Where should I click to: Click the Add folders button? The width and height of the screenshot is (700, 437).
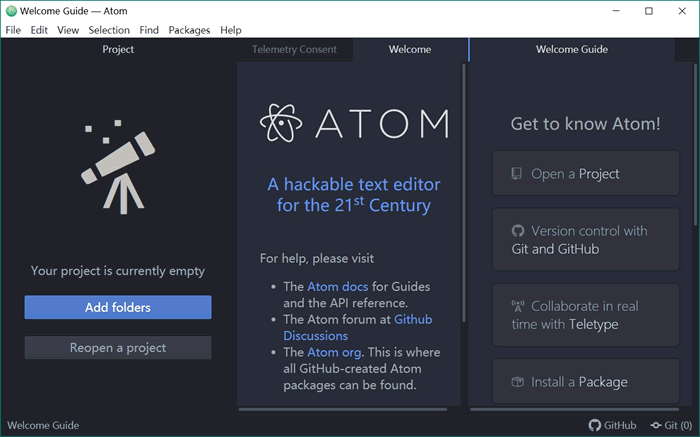pos(118,307)
